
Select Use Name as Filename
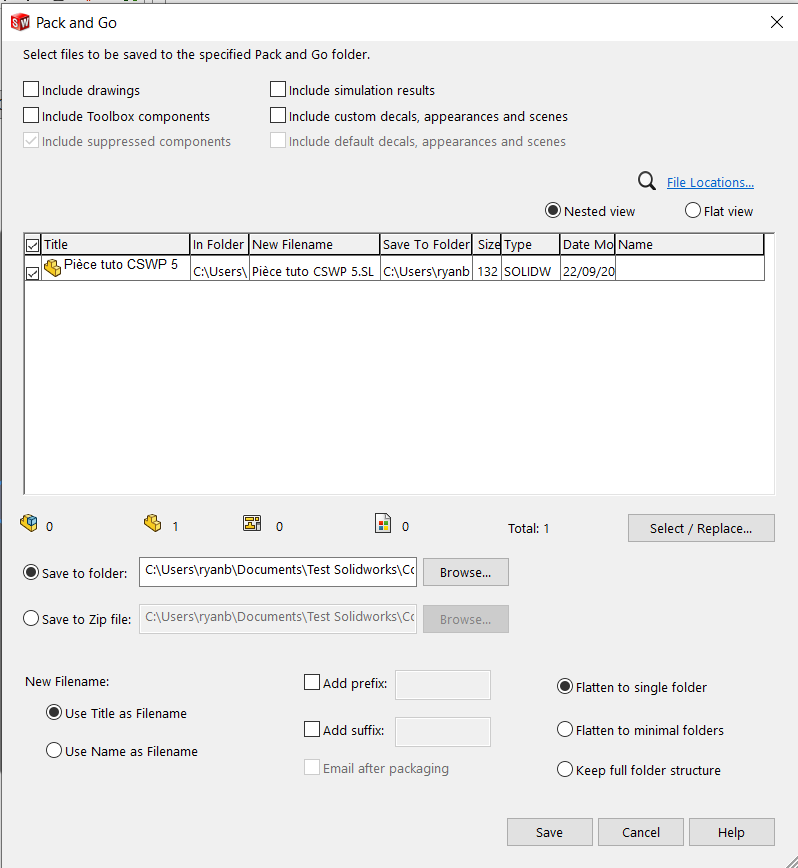tap(54, 751)
